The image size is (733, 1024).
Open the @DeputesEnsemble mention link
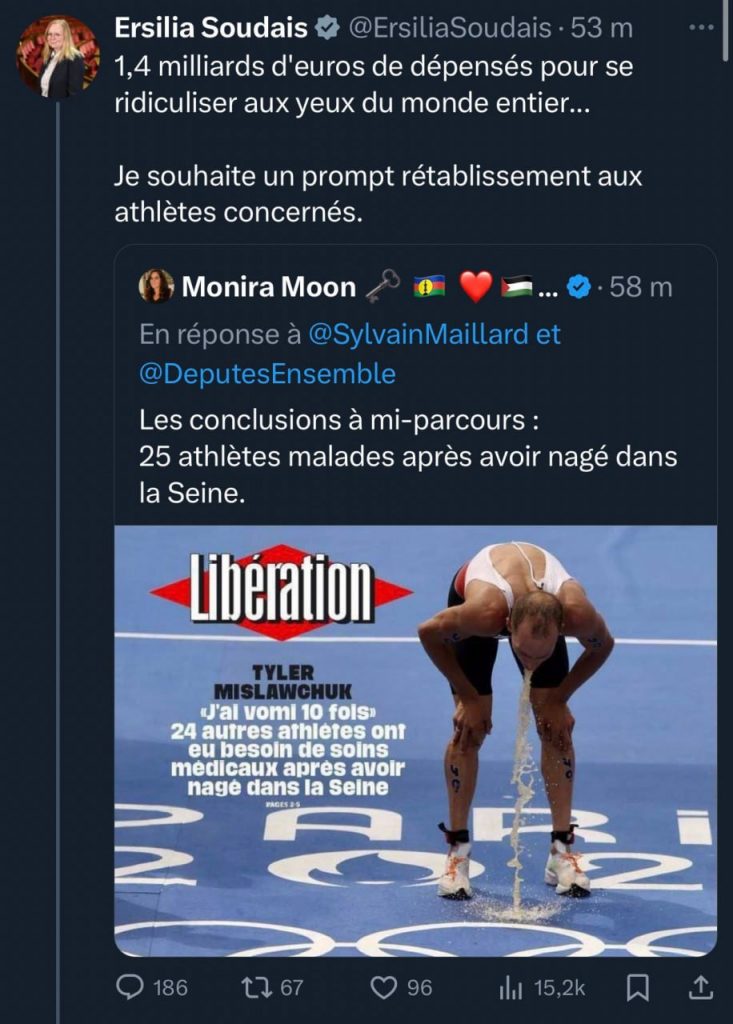tap(267, 374)
